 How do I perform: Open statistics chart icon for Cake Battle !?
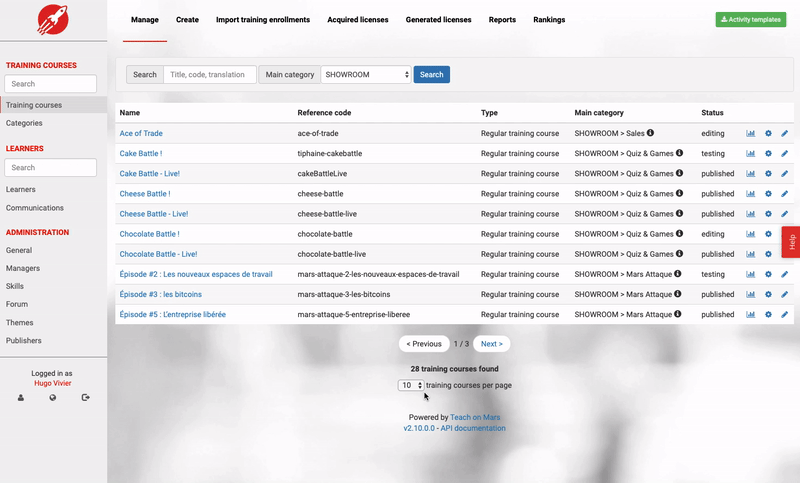[750, 154]
